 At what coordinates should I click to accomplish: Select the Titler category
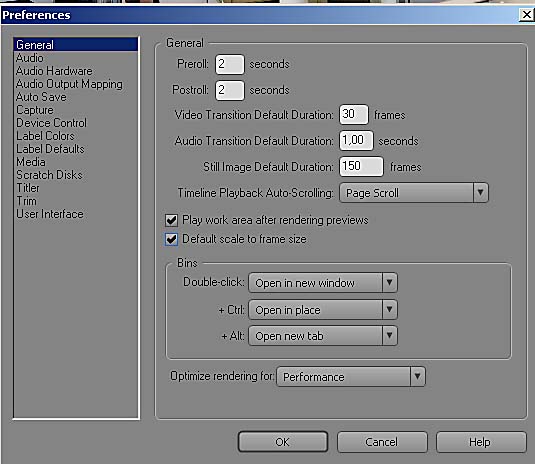click(28, 188)
